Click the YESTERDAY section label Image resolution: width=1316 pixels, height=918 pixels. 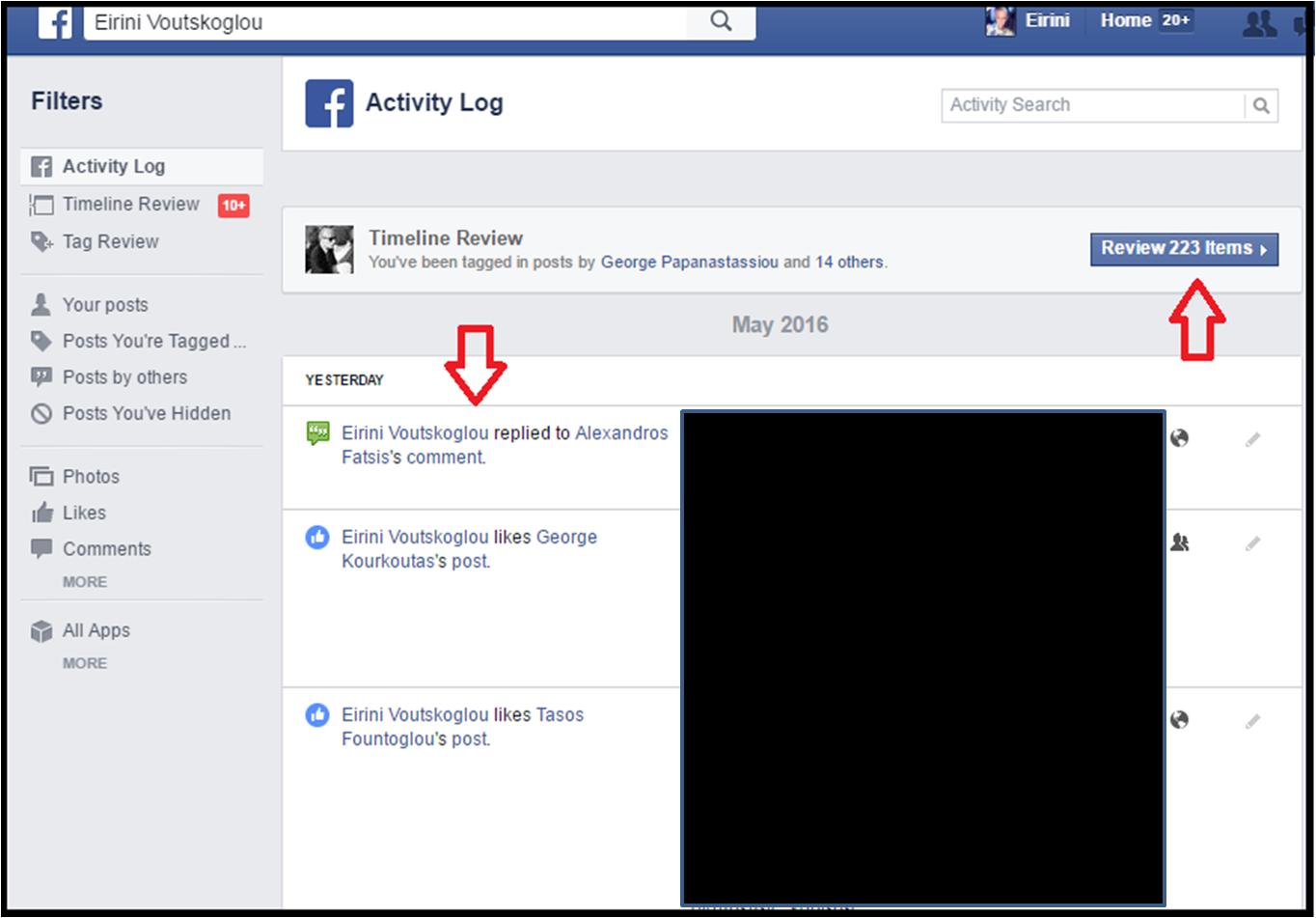coord(344,380)
